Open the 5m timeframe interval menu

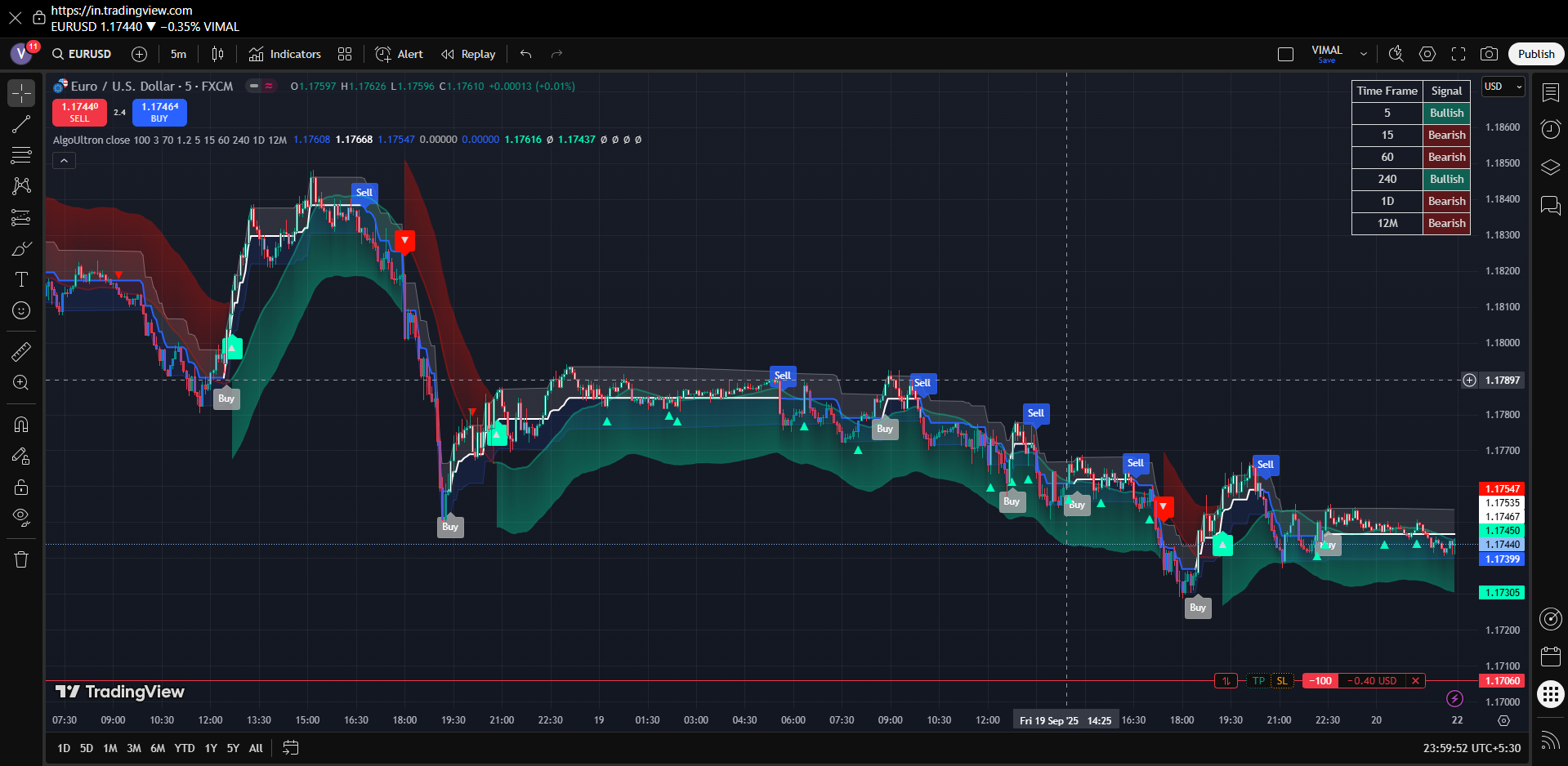pyautogui.click(x=178, y=54)
